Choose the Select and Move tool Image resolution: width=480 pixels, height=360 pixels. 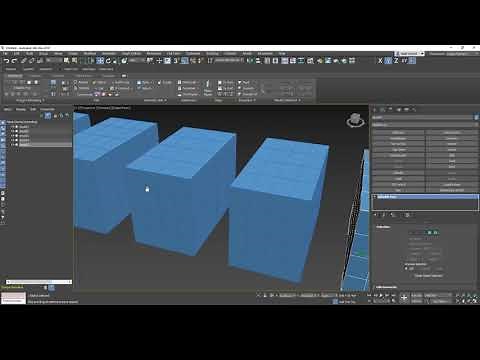(100, 61)
